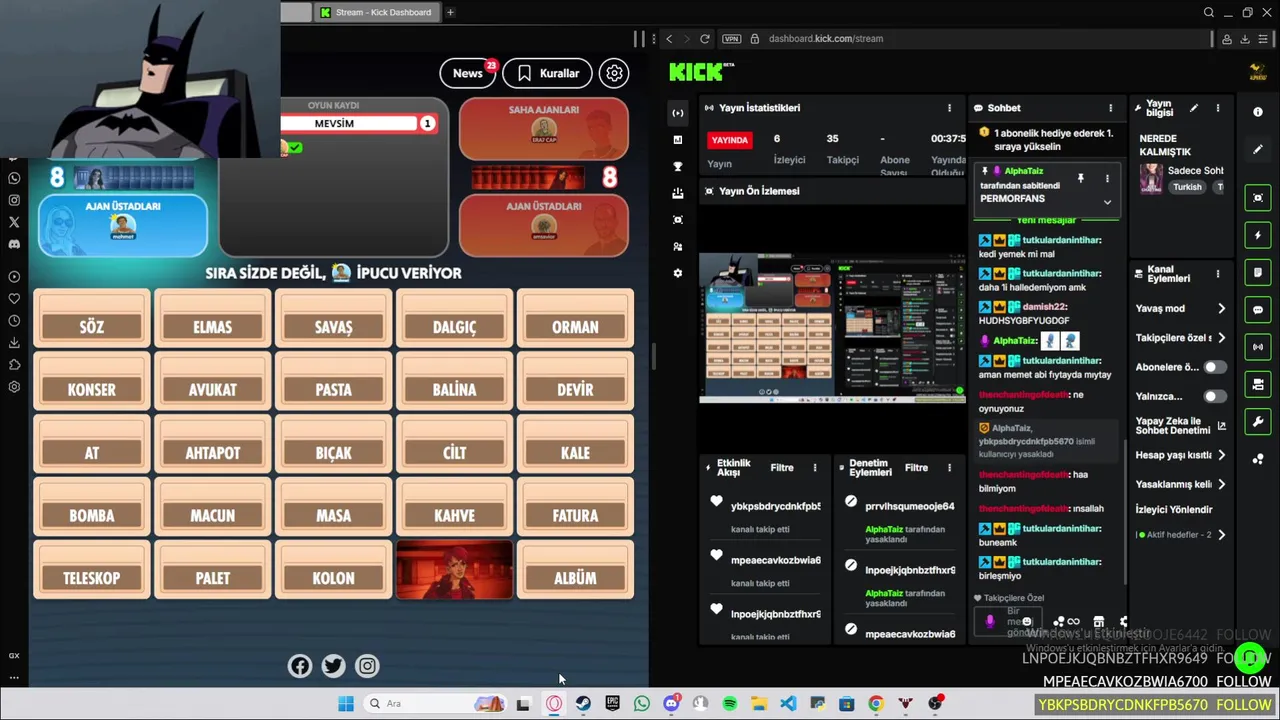Click blue team Ajan Üstadları card
This screenshot has width=1280, height=720.
(122, 225)
